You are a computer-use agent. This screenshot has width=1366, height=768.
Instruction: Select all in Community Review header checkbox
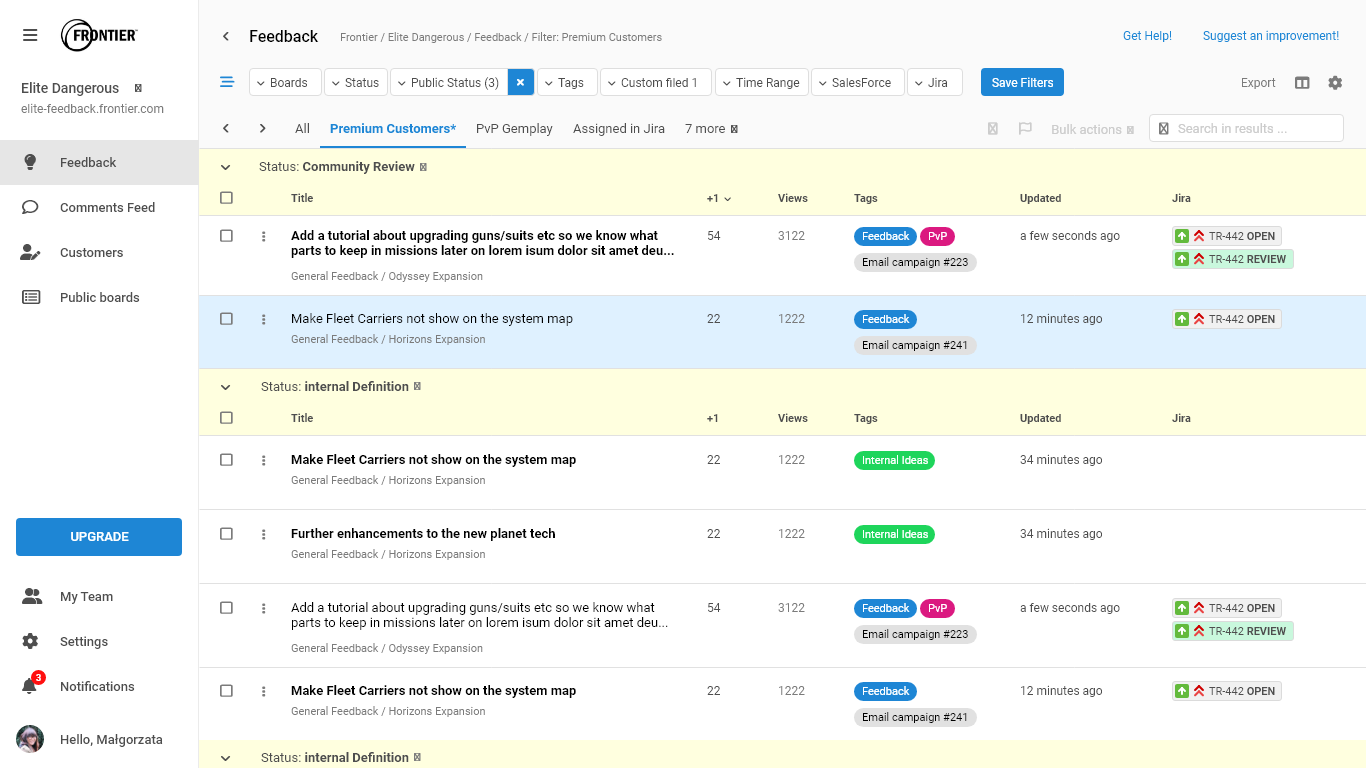(x=226, y=198)
